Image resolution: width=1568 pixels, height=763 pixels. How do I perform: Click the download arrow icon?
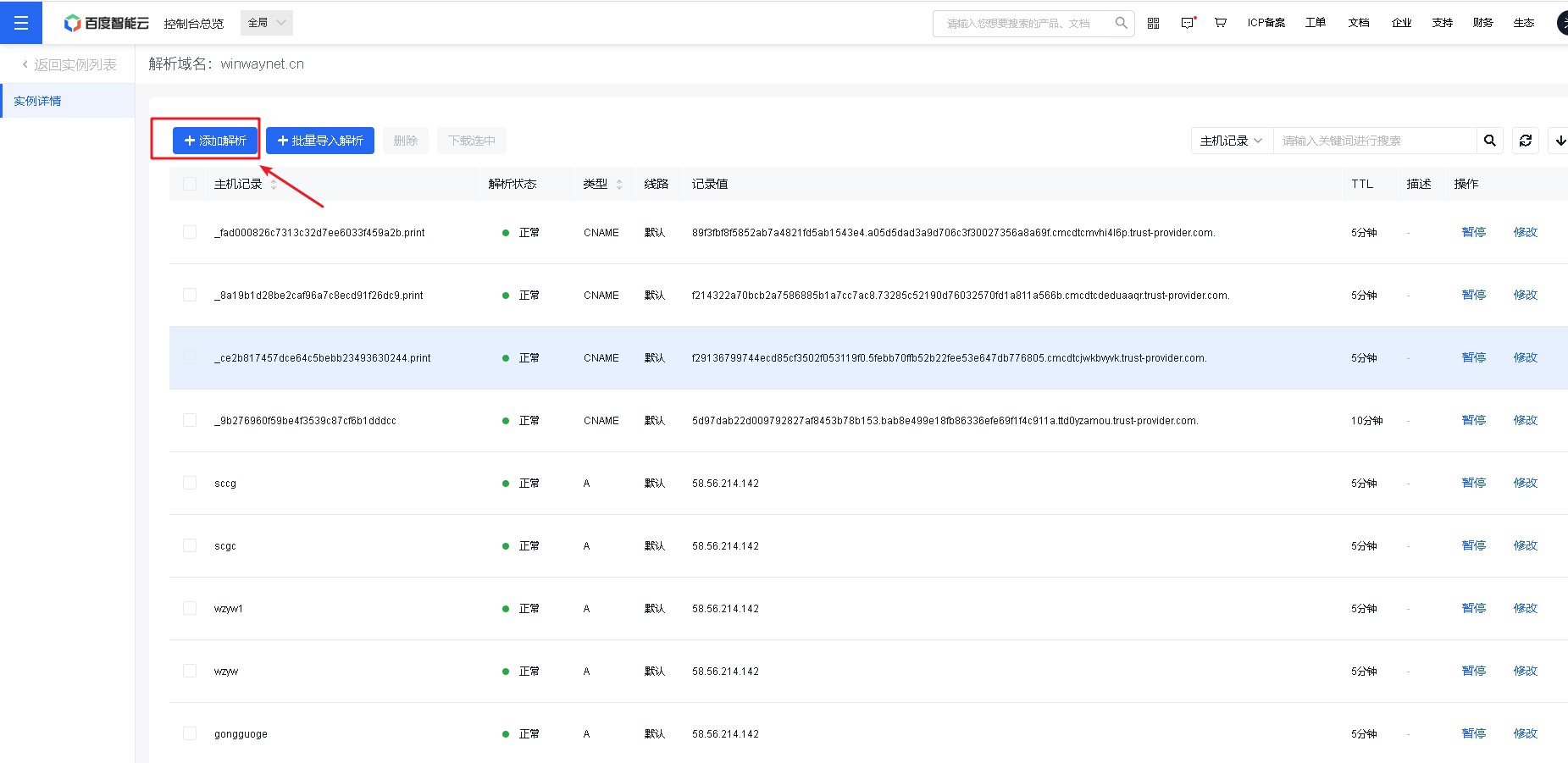(x=1559, y=141)
